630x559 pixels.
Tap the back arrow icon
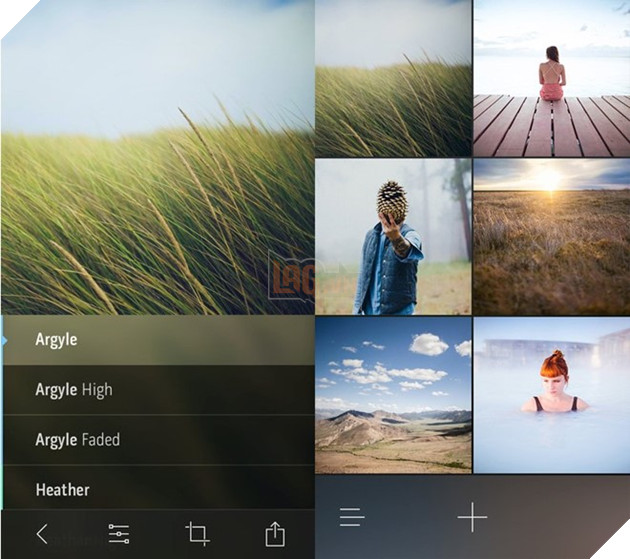pyautogui.click(x=41, y=534)
